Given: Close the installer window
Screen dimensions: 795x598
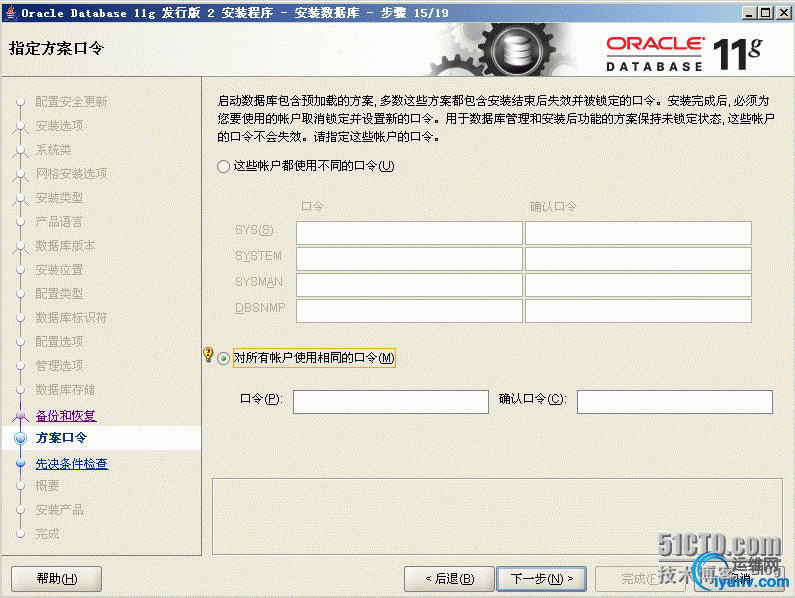Looking at the screenshot, I should tap(784, 13).
